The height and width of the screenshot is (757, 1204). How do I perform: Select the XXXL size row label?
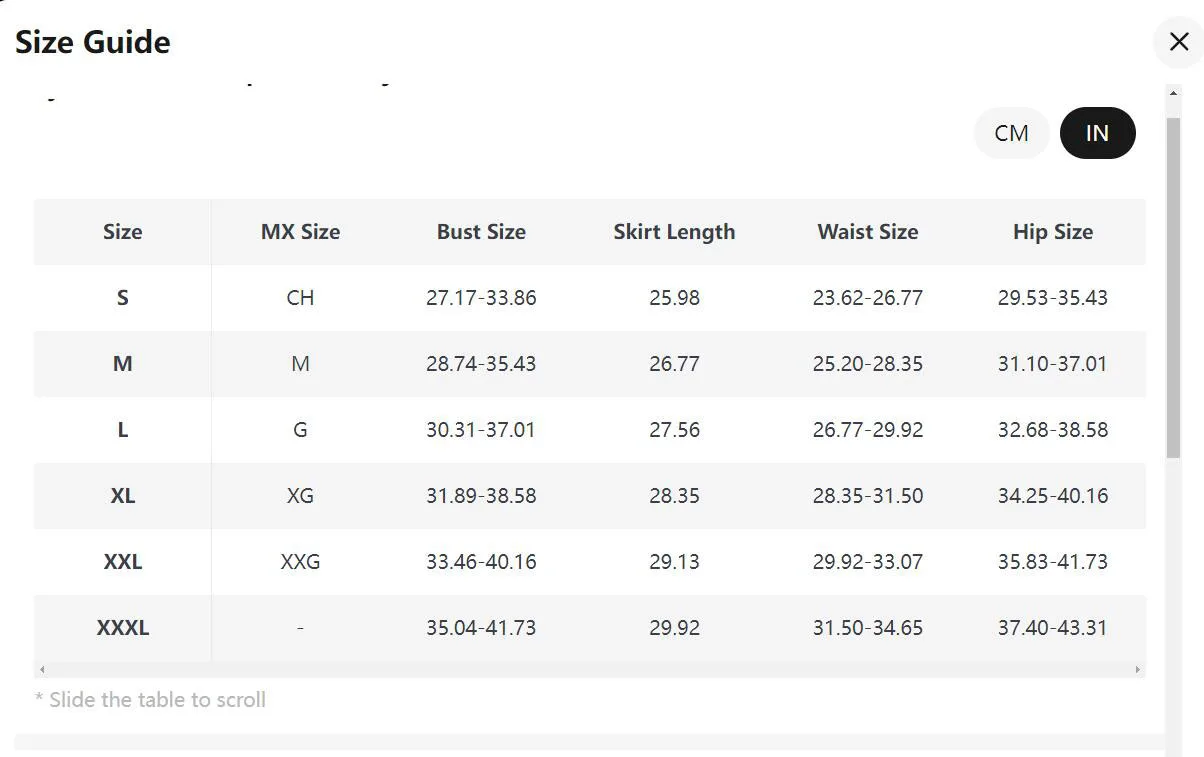click(122, 628)
